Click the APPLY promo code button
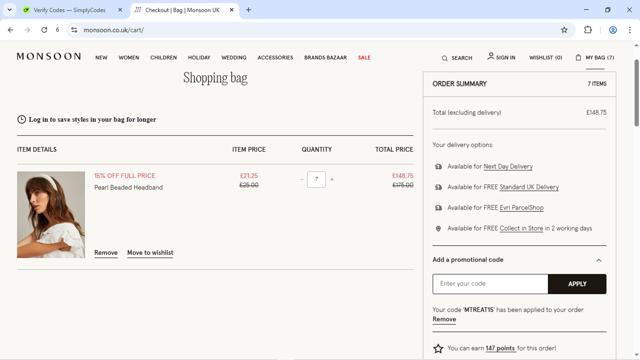 (577, 284)
